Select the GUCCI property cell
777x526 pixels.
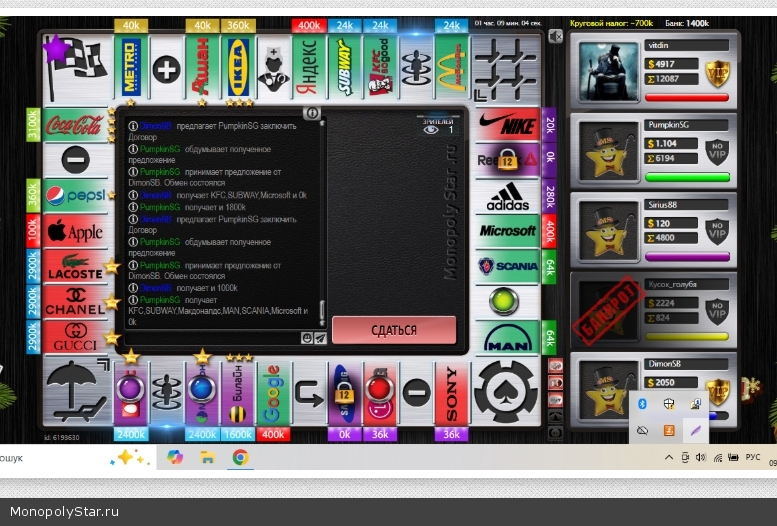pyautogui.click(x=75, y=338)
